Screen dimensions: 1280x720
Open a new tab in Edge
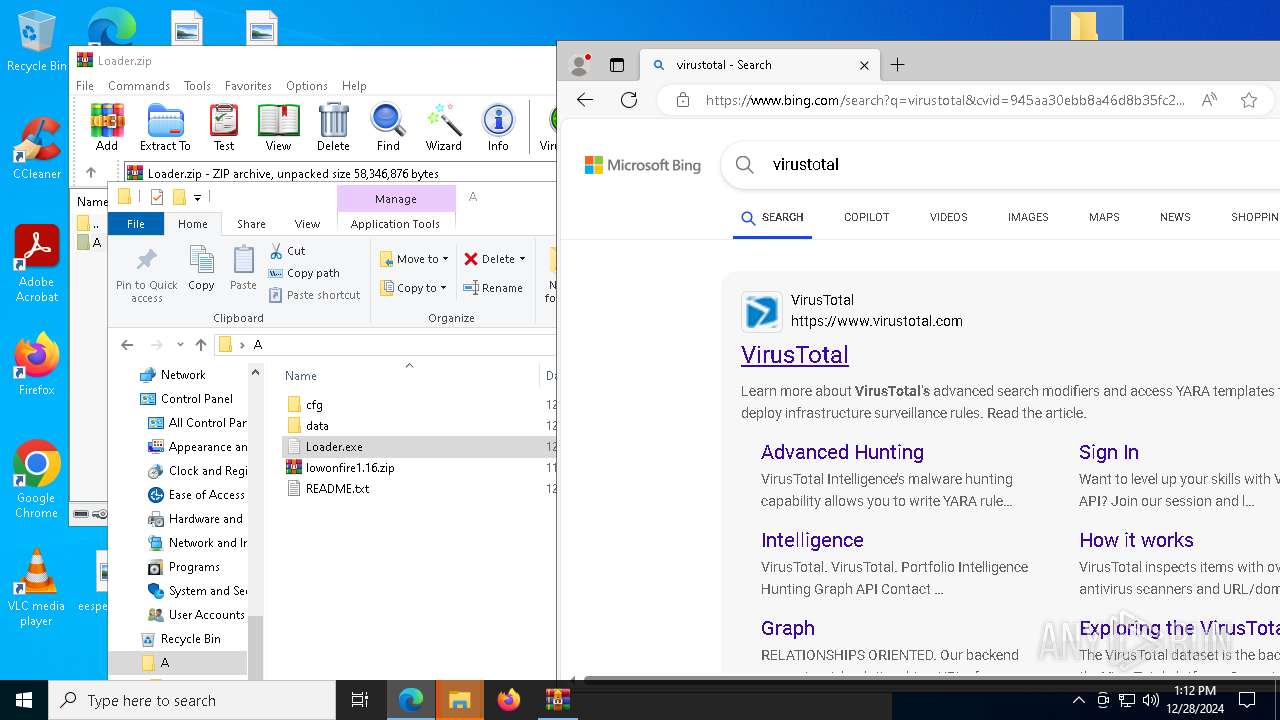(x=898, y=65)
